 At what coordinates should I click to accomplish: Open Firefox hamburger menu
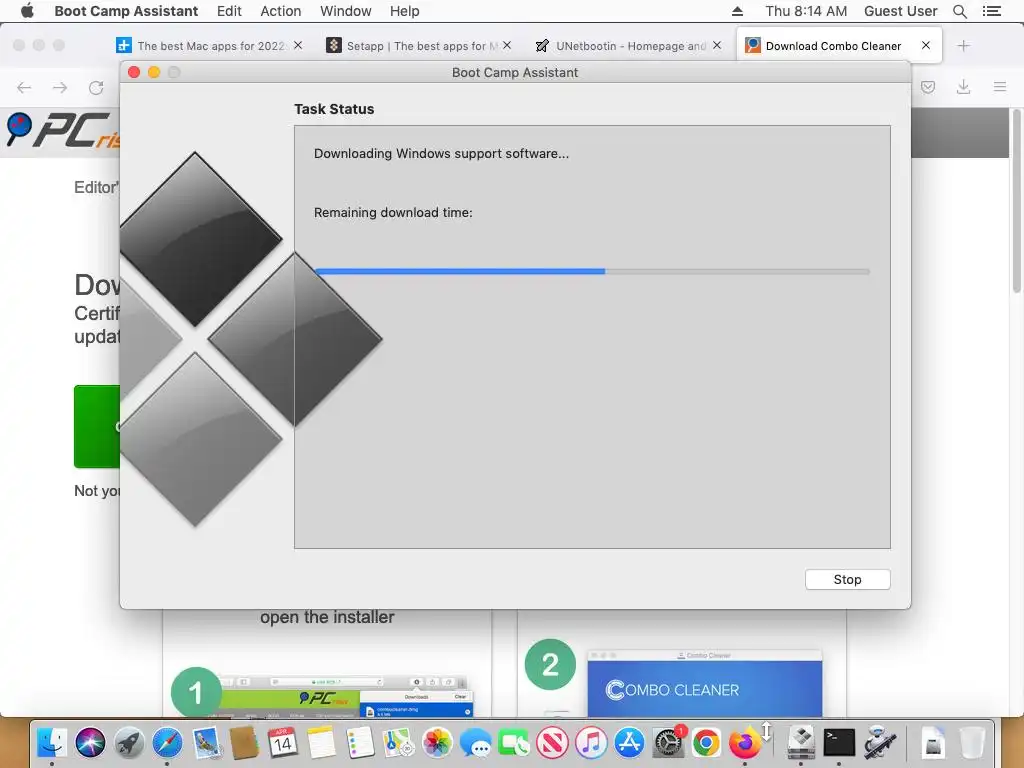(1000, 87)
